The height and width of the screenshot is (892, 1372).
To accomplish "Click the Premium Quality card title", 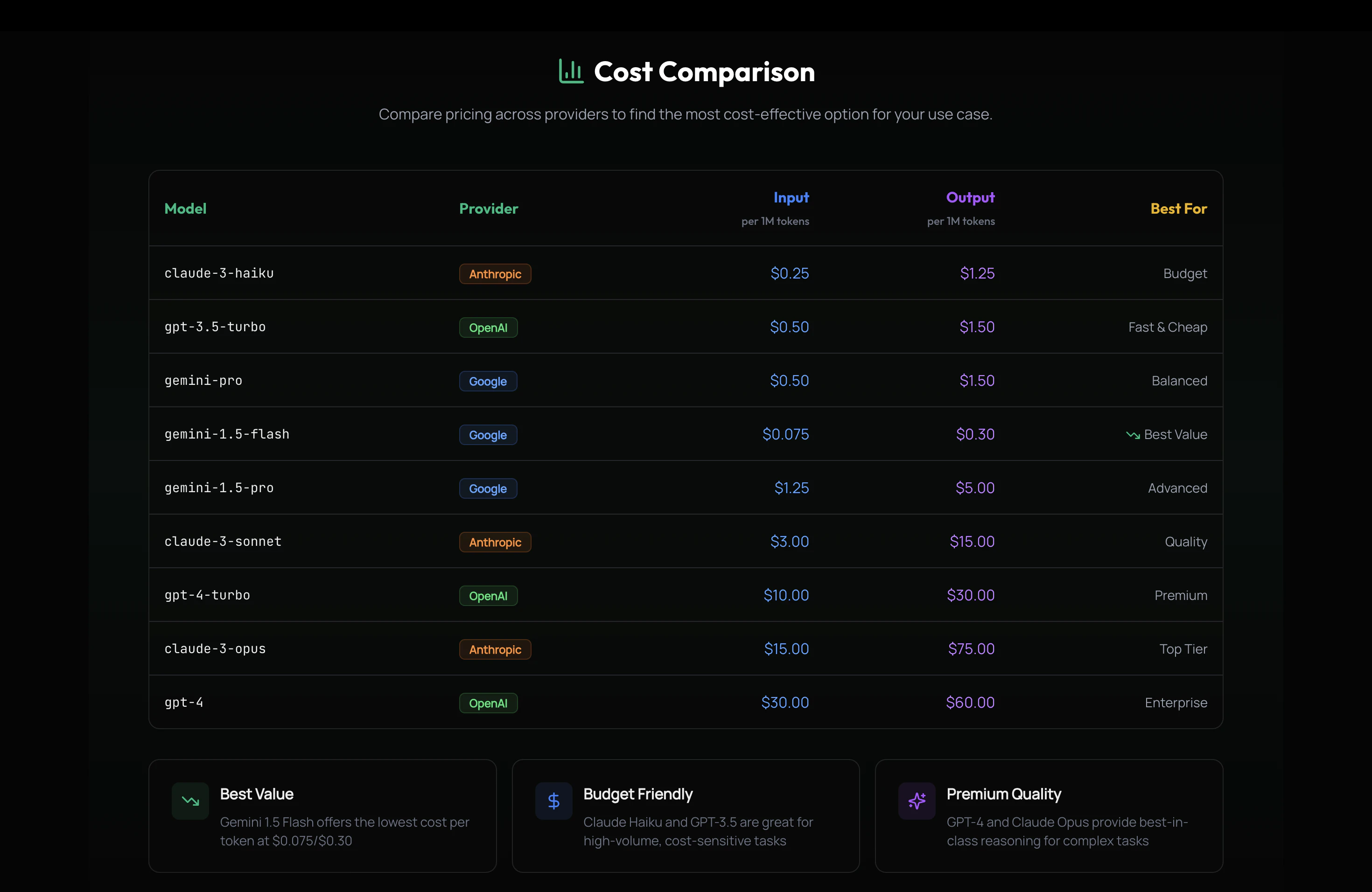I will pyautogui.click(x=1003, y=794).
